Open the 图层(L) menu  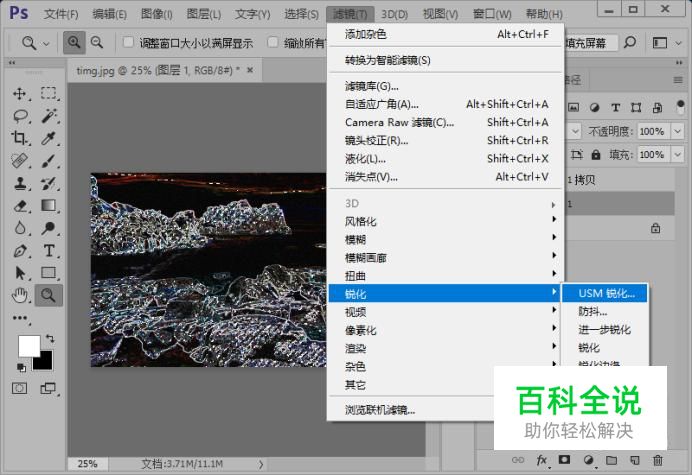click(x=203, y=15)
